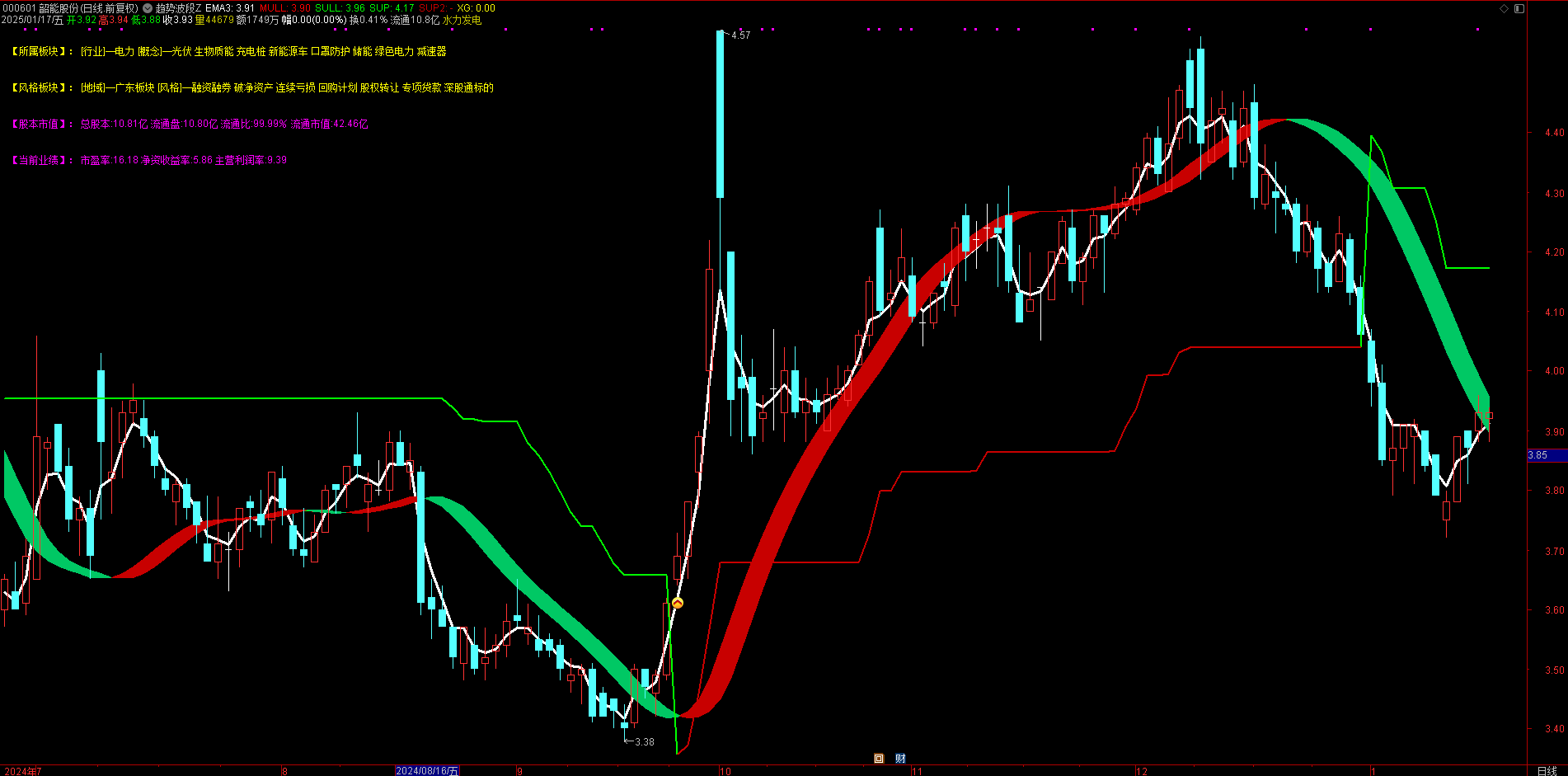1568x776 pixels.
Task: Click the SUP: 4.17 indicator value
Action: (x=392, y=8)
